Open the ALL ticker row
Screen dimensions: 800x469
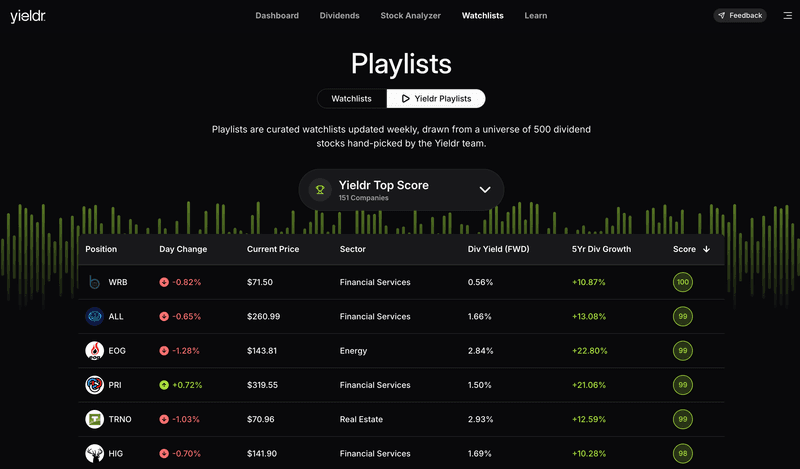401,316
